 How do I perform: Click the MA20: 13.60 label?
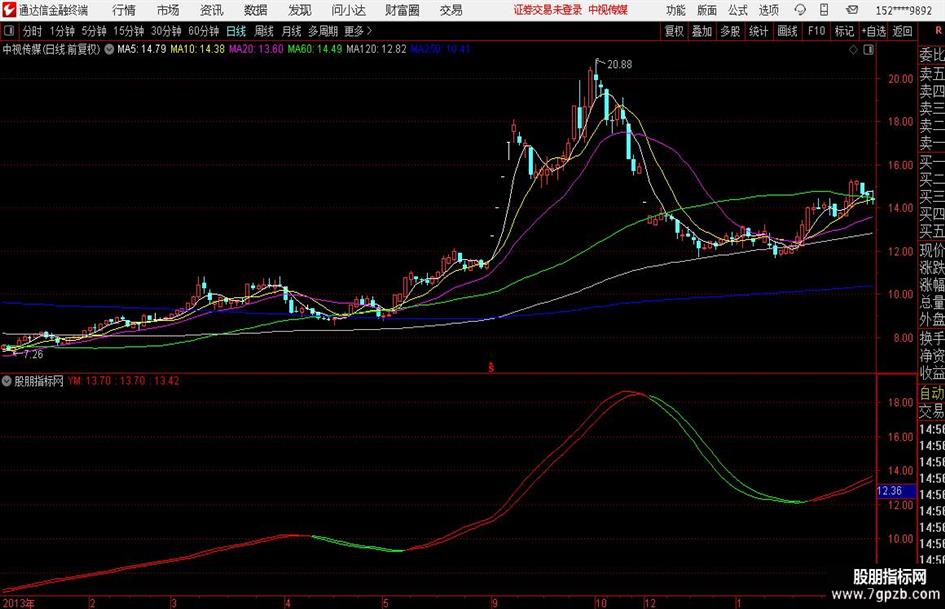coord(256,49)
